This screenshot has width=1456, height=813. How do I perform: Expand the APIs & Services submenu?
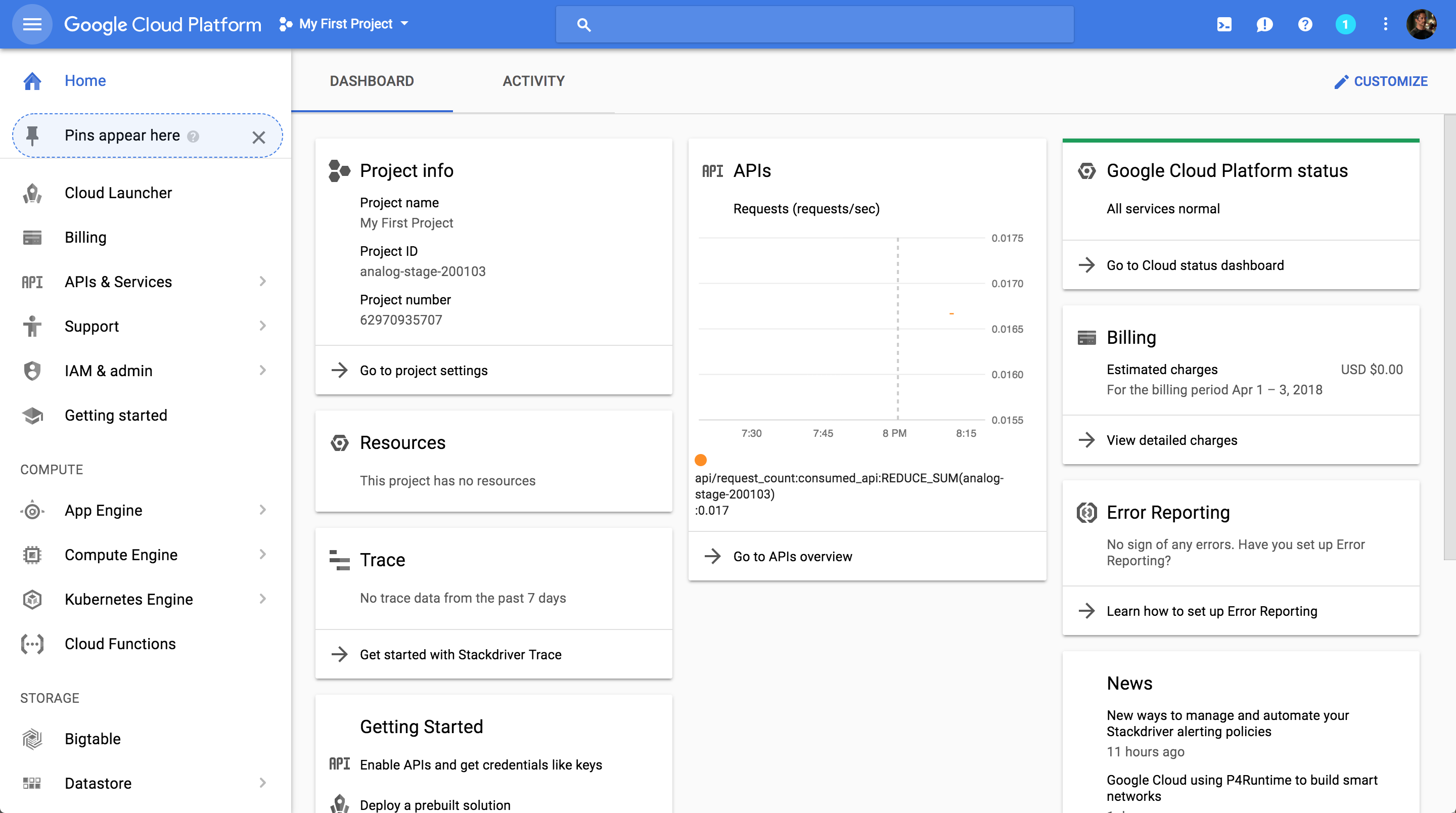click(262, 282)
